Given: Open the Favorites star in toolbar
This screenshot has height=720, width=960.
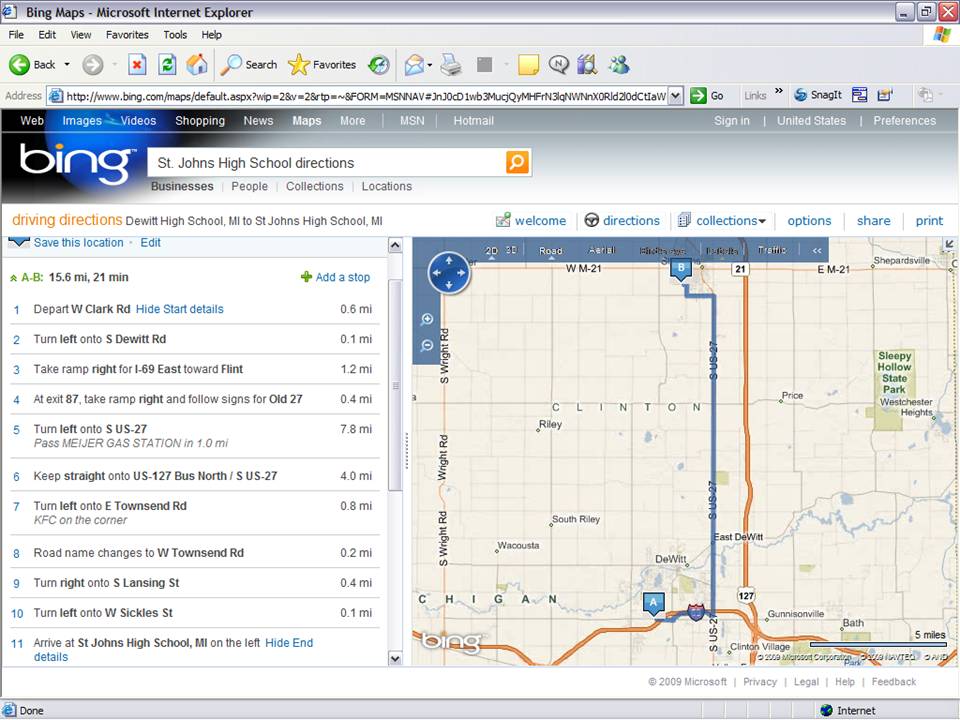Looking at the screenshot, I should pyautogui.click(x=322, y=64).
